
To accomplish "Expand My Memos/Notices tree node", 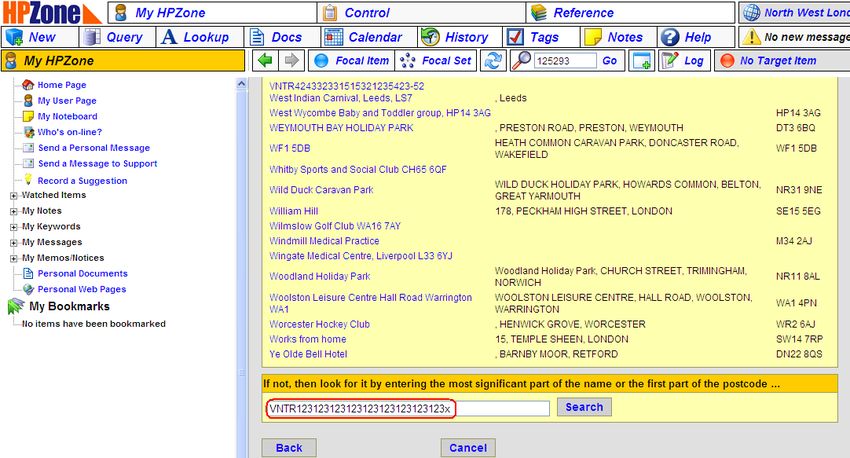I will [x=14, y=259].
